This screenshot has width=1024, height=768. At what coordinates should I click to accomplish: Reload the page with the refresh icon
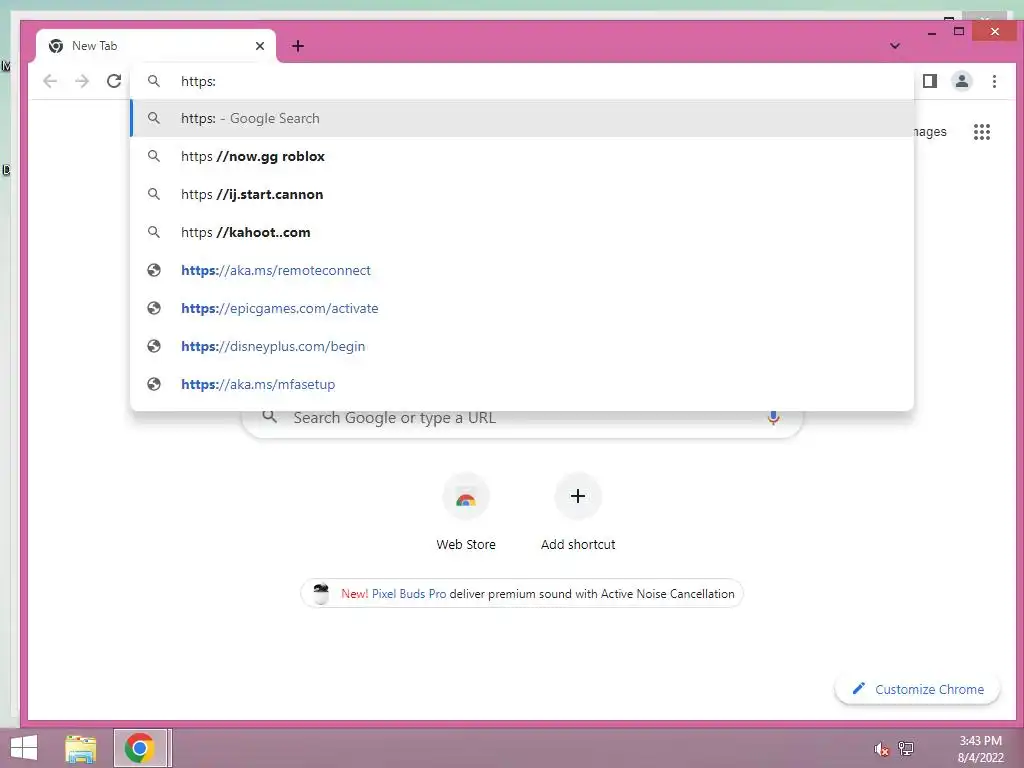[114, 81]
